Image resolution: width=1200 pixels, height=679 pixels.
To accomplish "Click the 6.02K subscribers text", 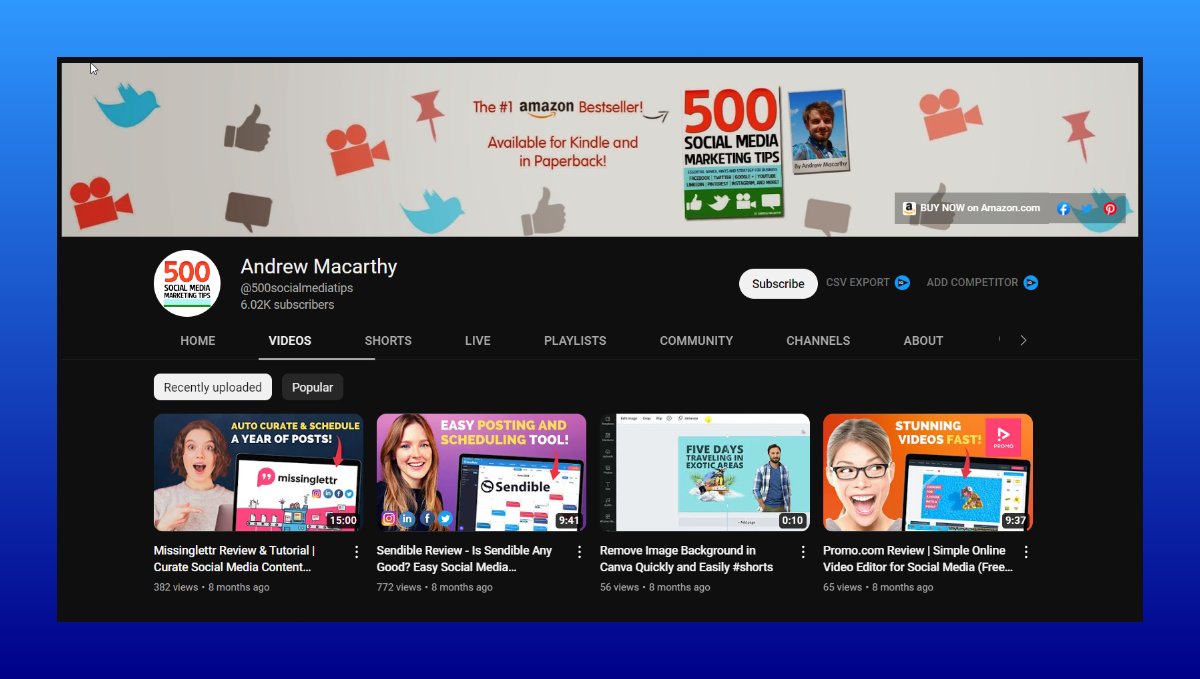I will [x=288, y=305].
